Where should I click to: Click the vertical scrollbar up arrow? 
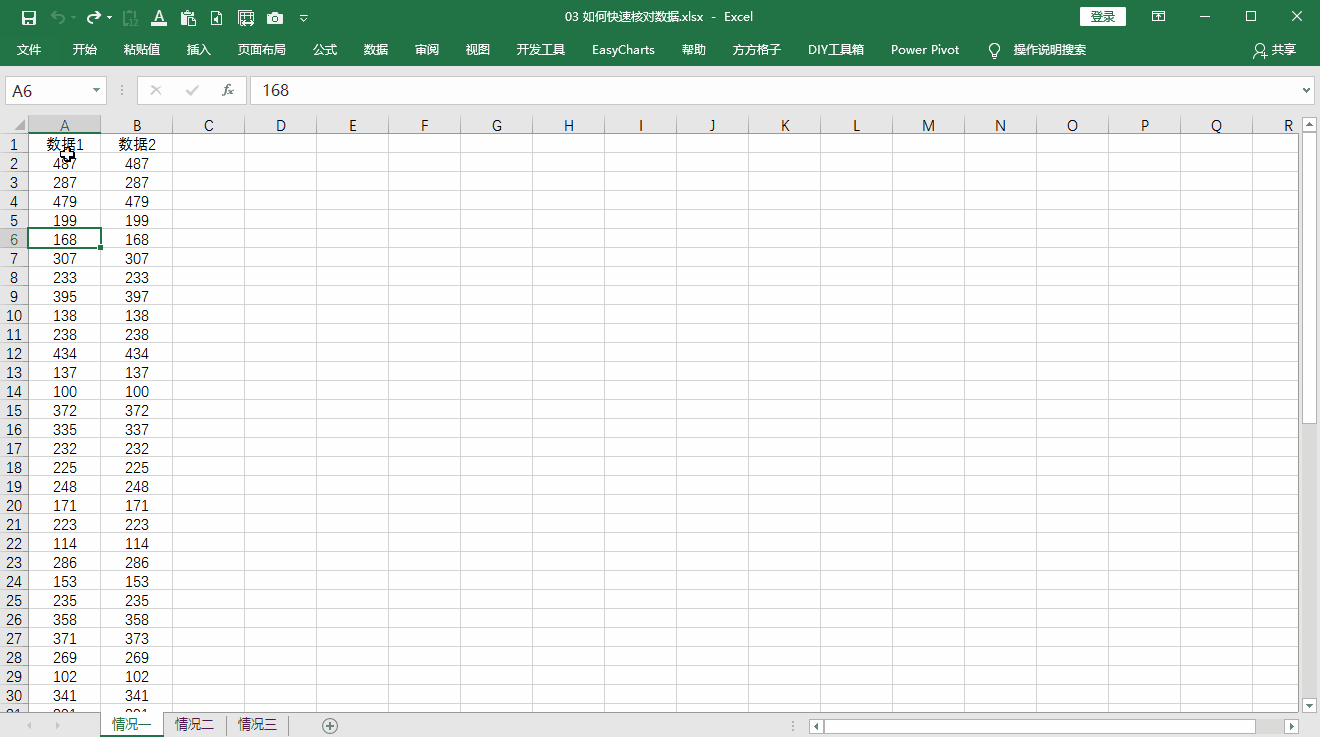(x=1309, y=125)
